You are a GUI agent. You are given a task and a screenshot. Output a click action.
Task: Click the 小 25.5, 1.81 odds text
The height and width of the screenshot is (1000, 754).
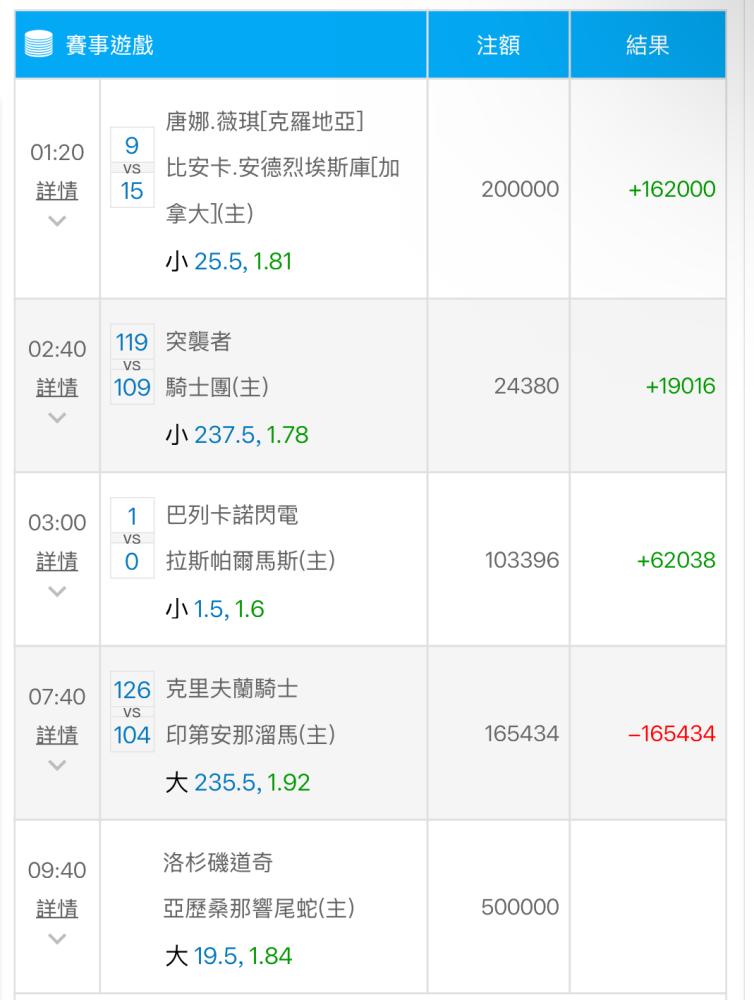click(x=228, y=262)
